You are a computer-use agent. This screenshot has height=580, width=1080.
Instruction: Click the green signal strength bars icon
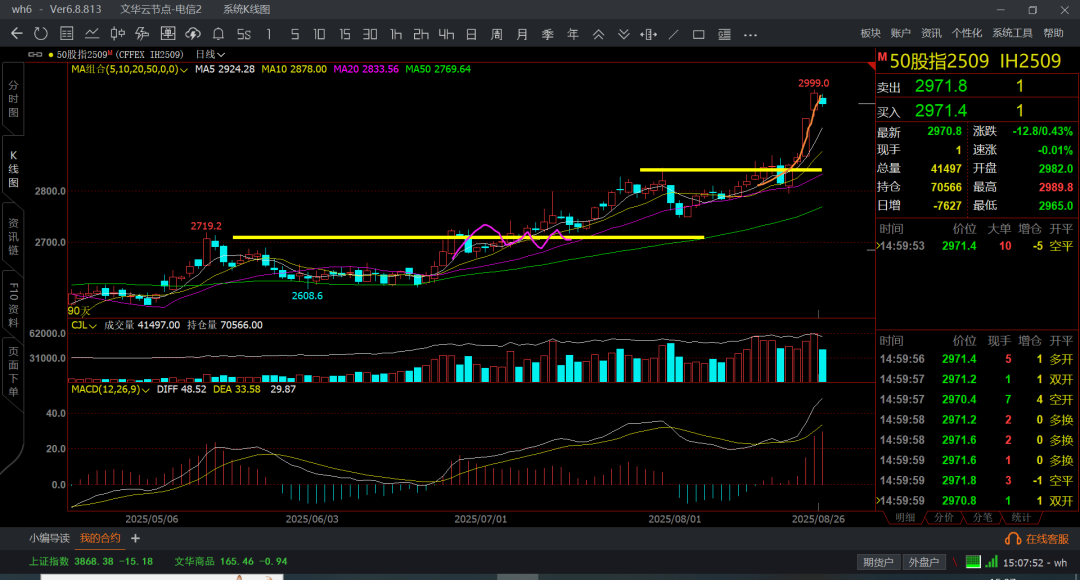[x=991, y=562]
